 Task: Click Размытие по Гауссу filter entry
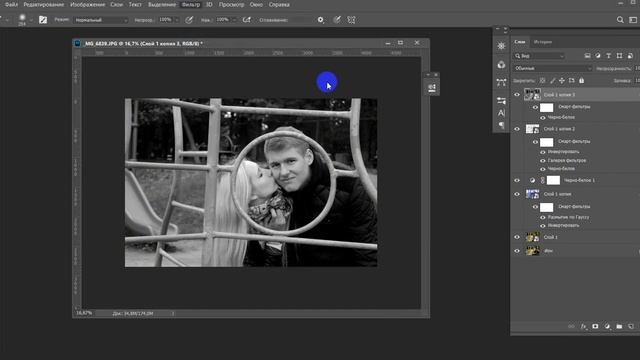tap(568, 218)
